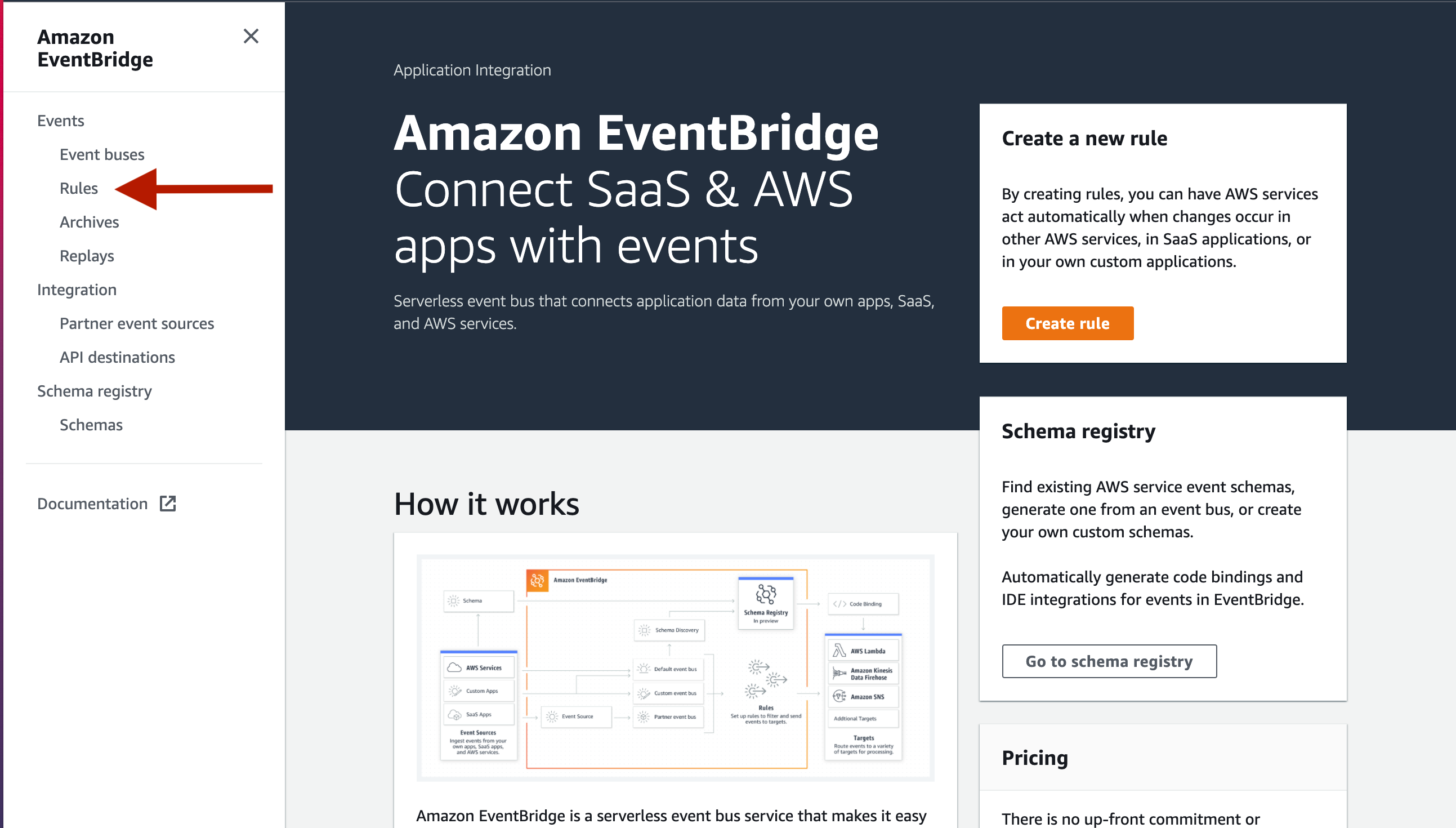Image resolution: width=1456 pixels, height=828 pixels.
Task: Click the API destinations icon
Action: click(117, 357)
